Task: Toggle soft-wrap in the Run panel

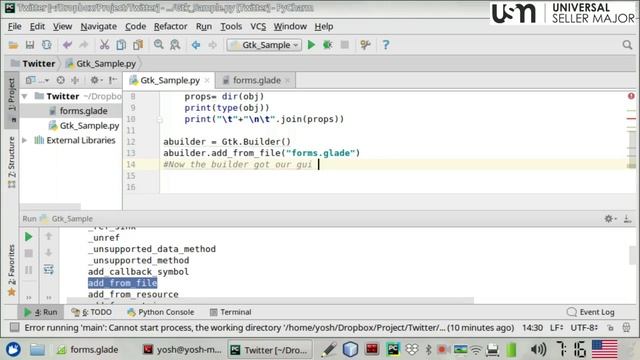Action: click(x=49, y=269)
